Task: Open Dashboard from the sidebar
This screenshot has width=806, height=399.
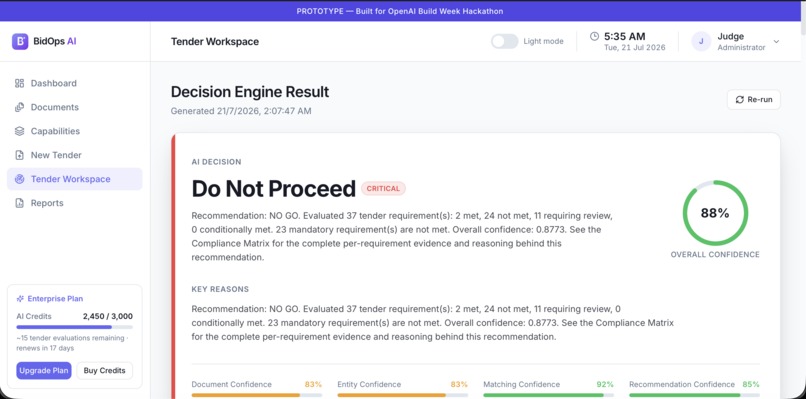Action: click(x=75, y=83)
